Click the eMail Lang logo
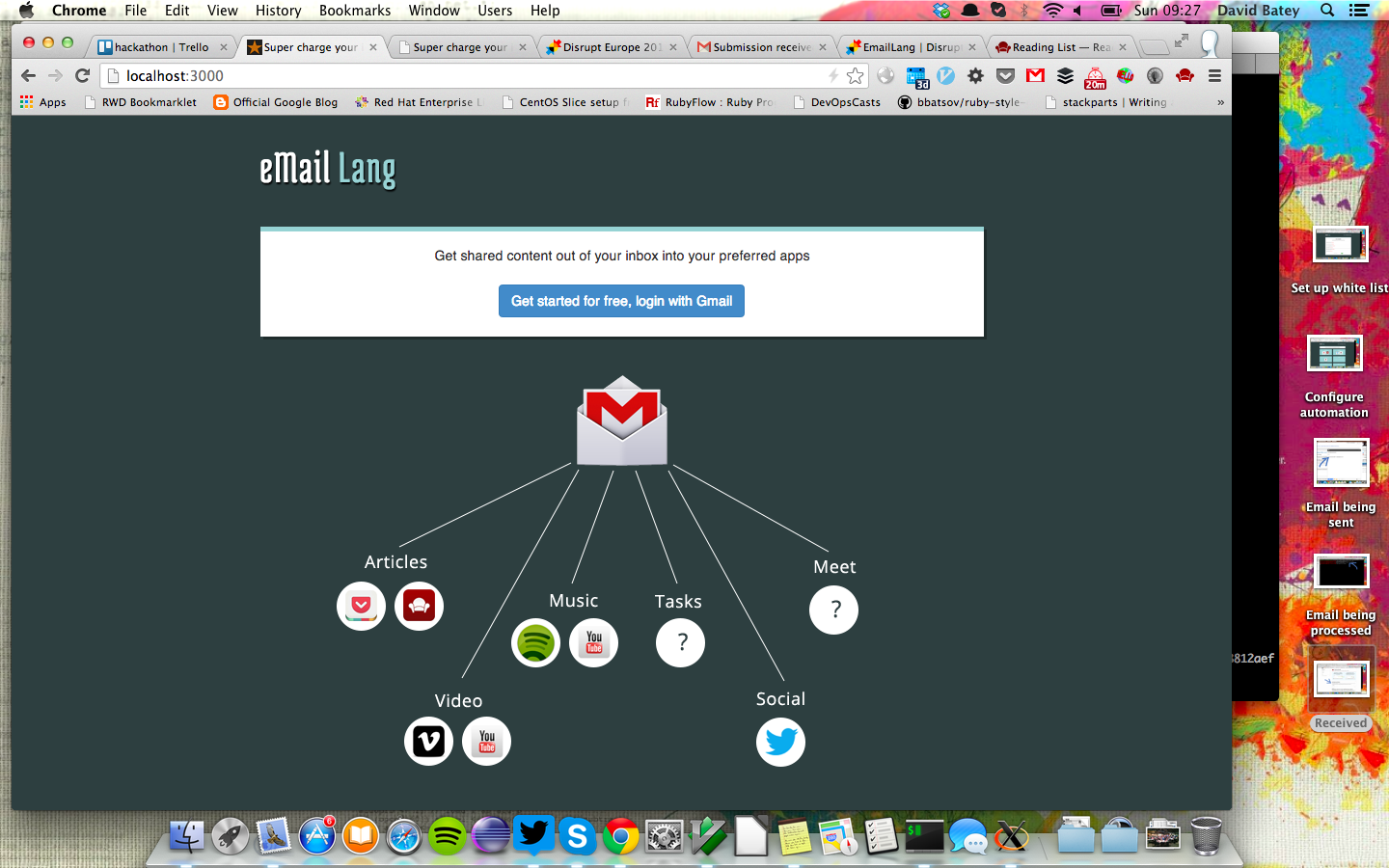This screenshot has width=1389, height=868. [x=328, y=169]
